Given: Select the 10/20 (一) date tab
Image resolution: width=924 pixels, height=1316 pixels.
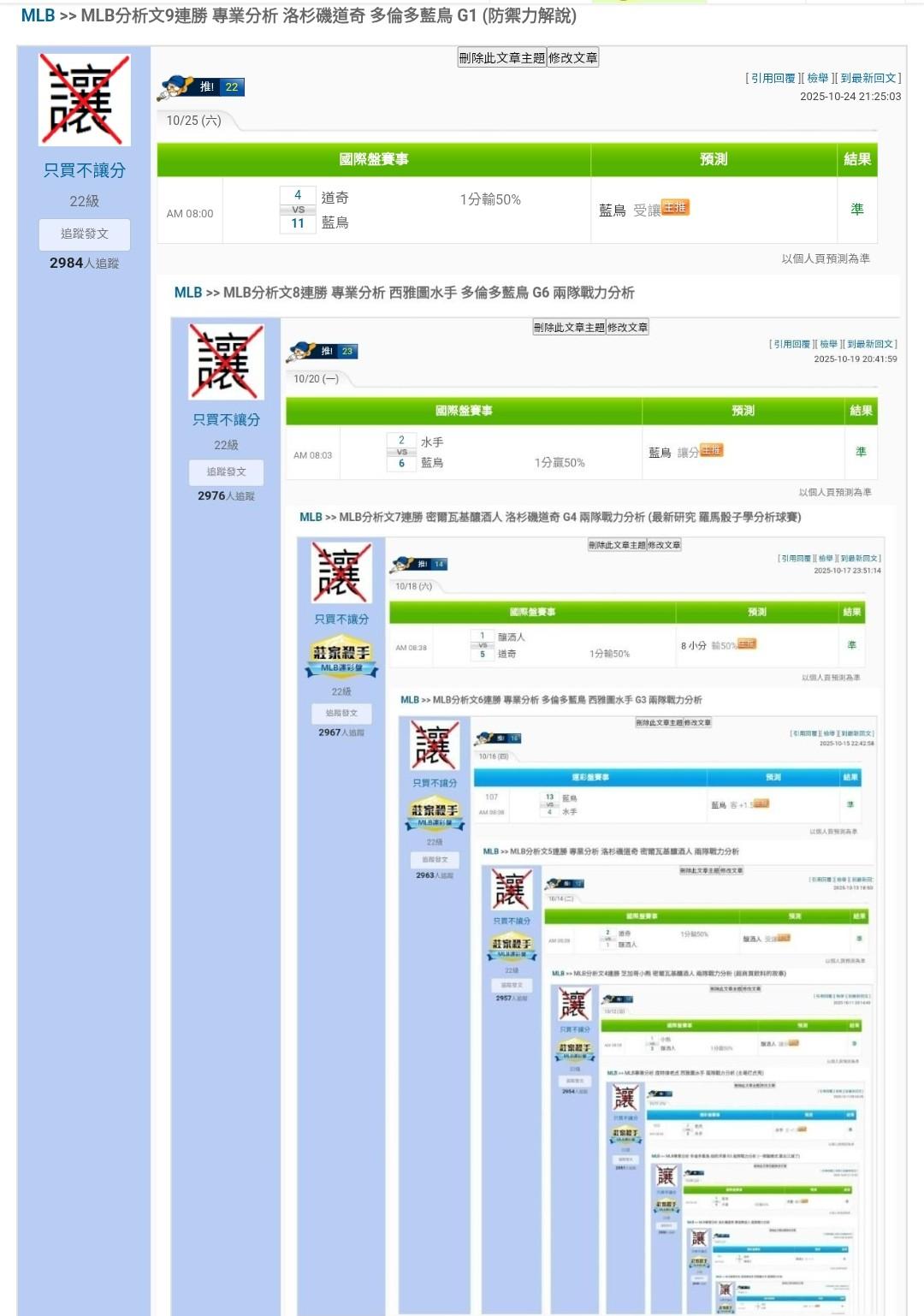Looking at the screenshot, I should 316,379.
